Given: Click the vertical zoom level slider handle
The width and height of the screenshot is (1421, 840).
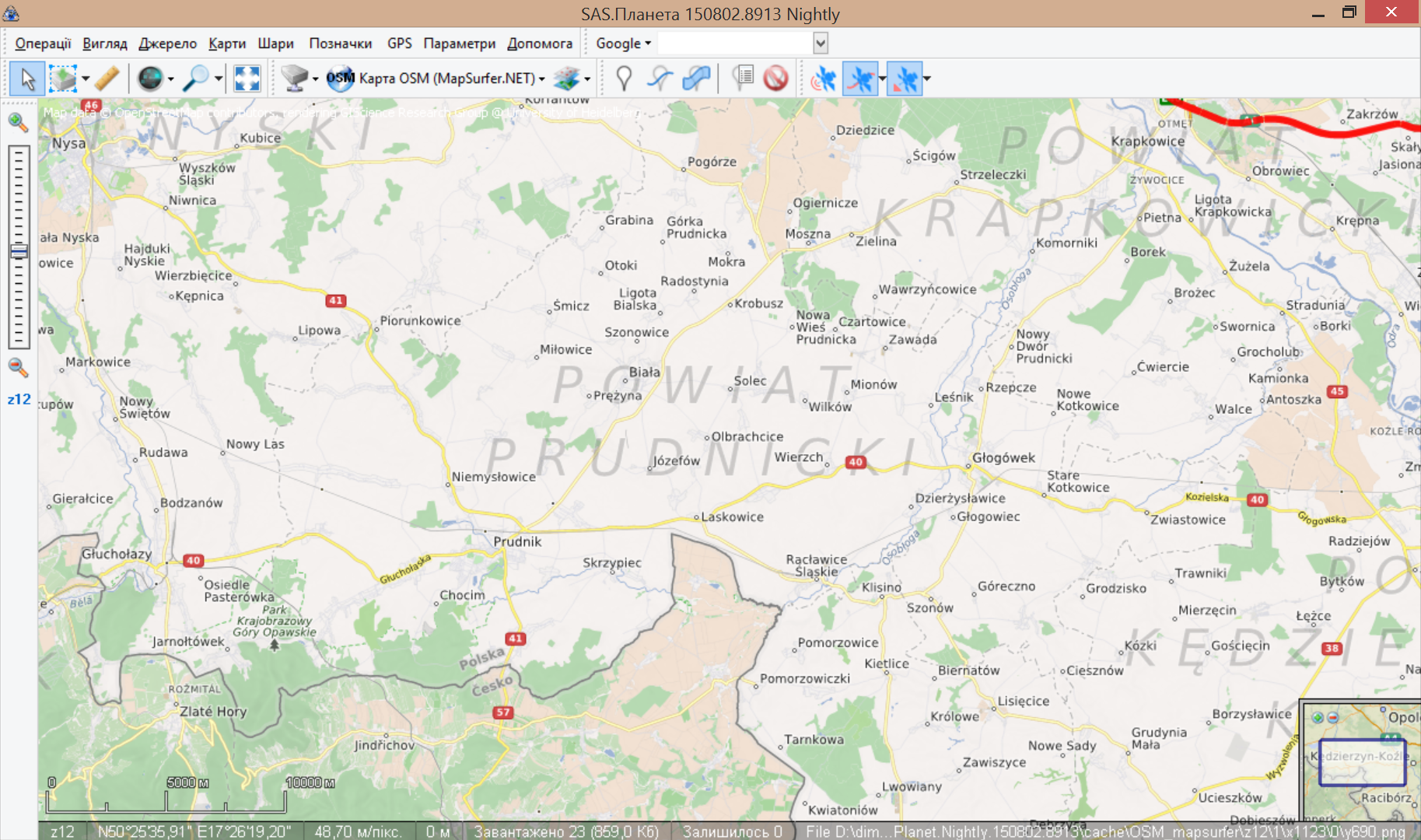Looking at the screenshot, I should [19, 251].
